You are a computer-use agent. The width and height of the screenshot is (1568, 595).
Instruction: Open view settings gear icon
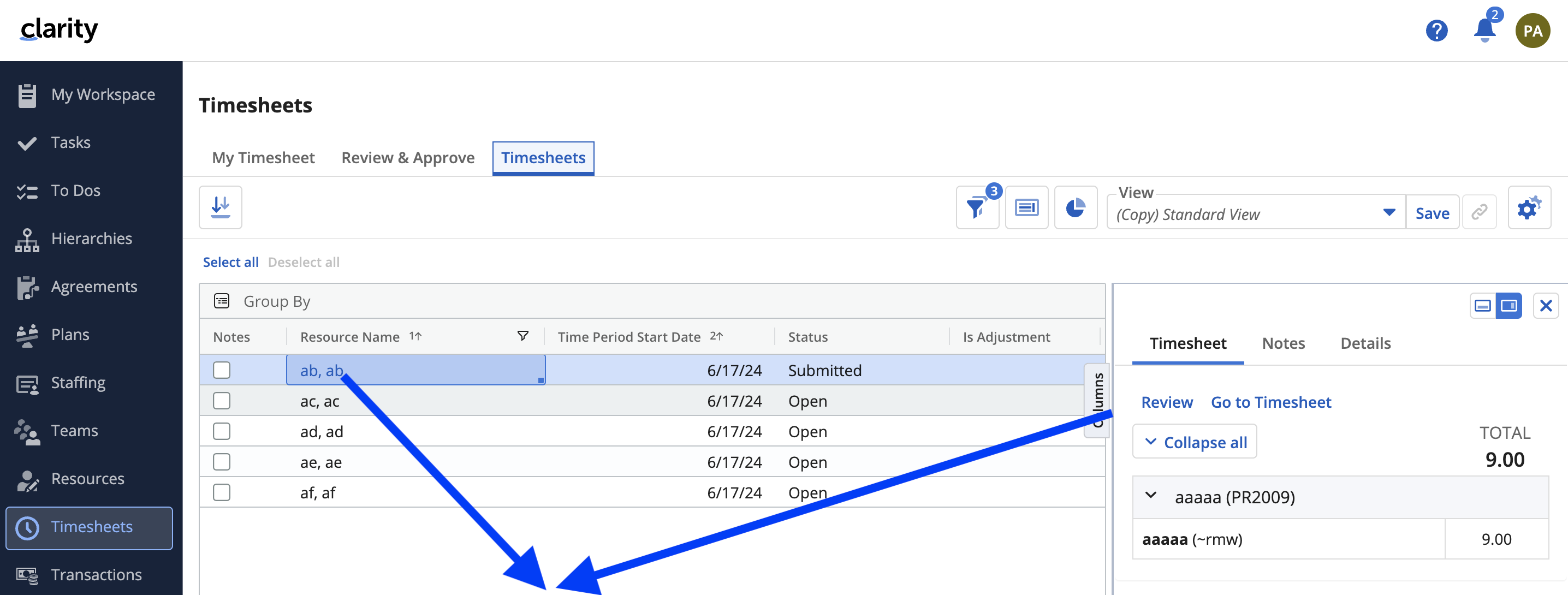[1529, 208]
